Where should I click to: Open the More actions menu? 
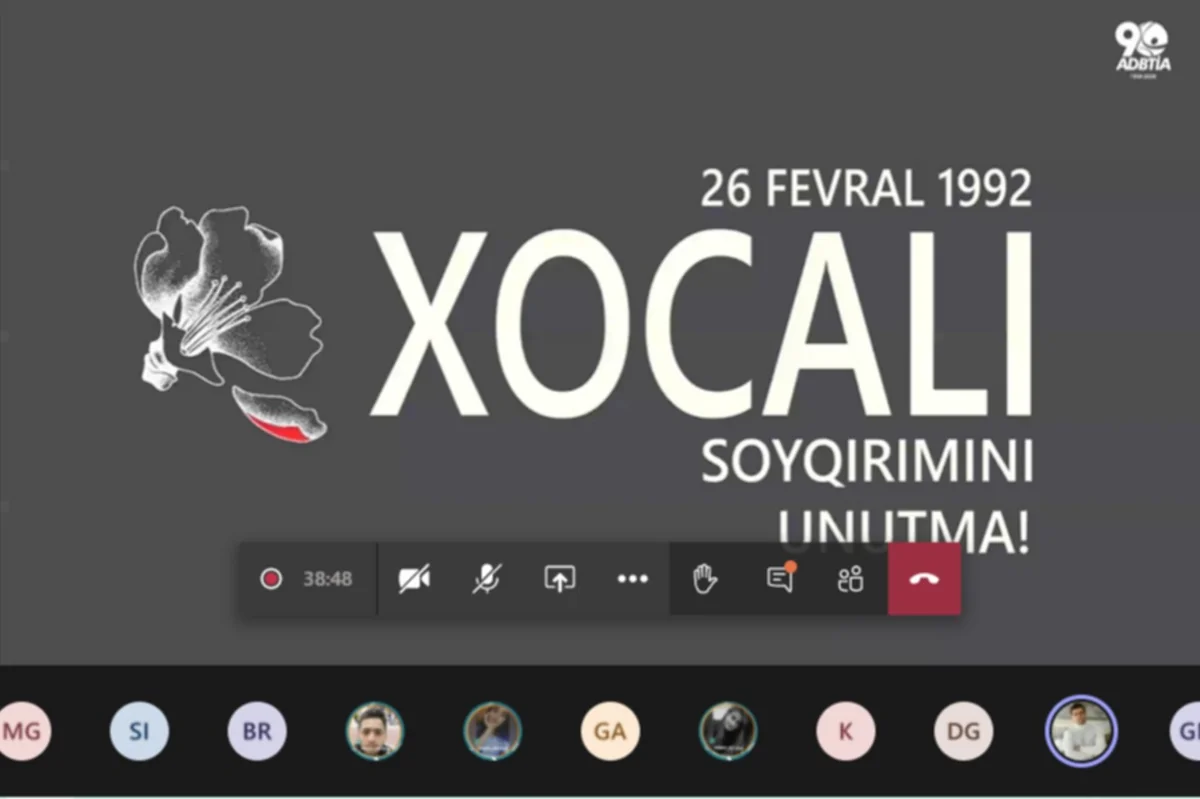[632, 578]
